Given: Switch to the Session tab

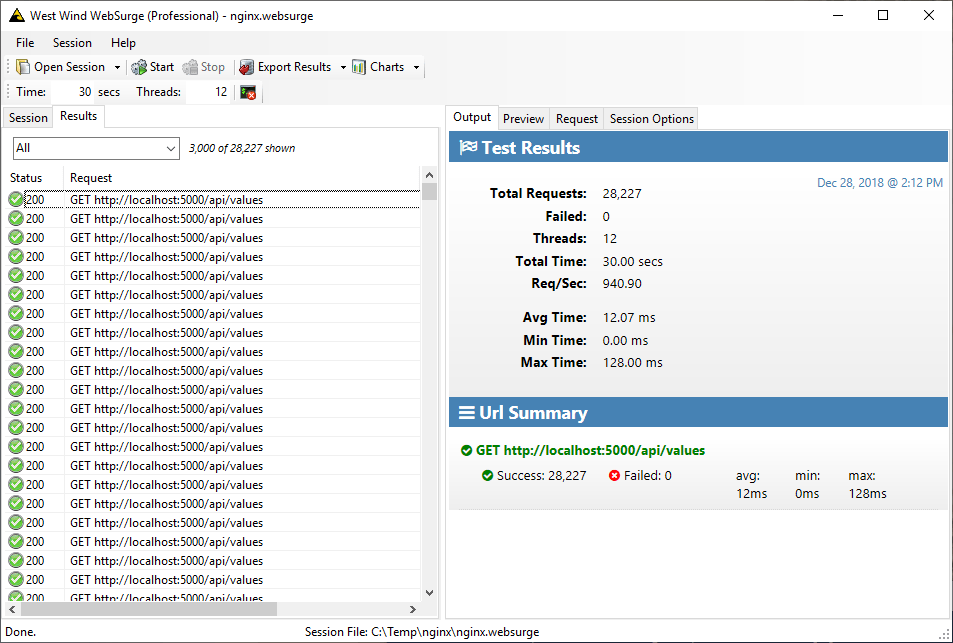Looking at the screenshot, I should coord(28,118).
